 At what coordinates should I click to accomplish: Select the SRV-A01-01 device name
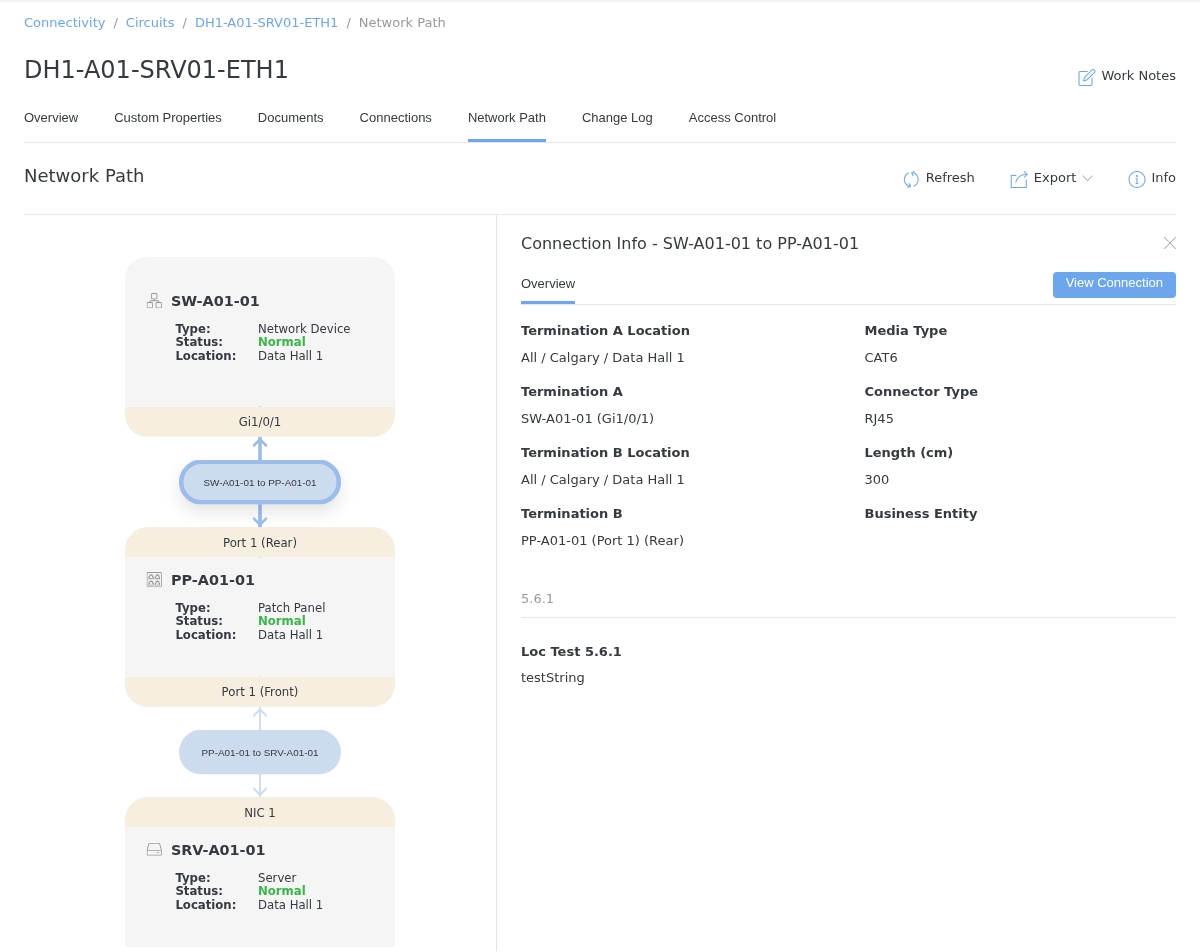pos(218,850)
